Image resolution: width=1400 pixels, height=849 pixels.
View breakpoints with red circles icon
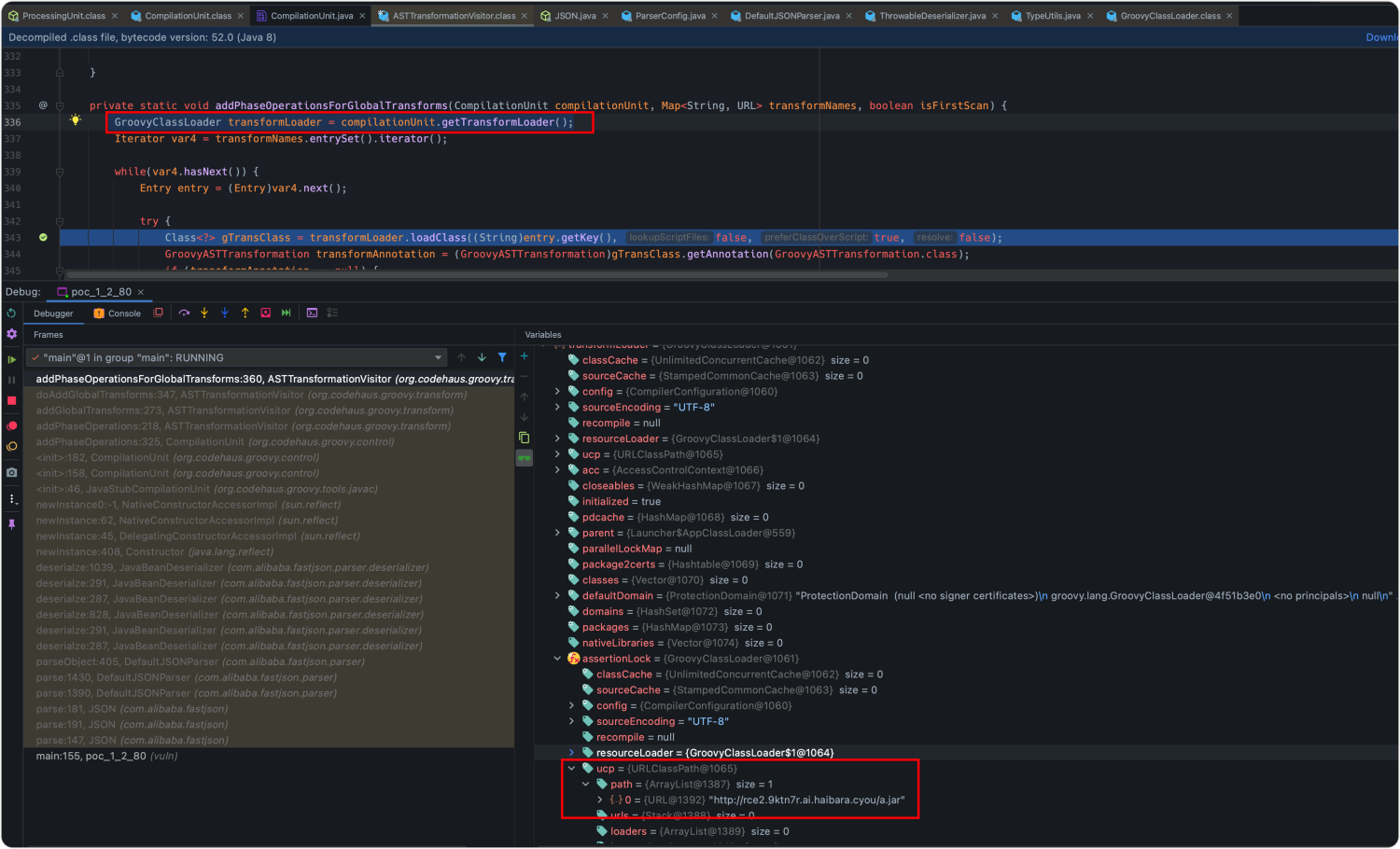[x=11, y=425]
